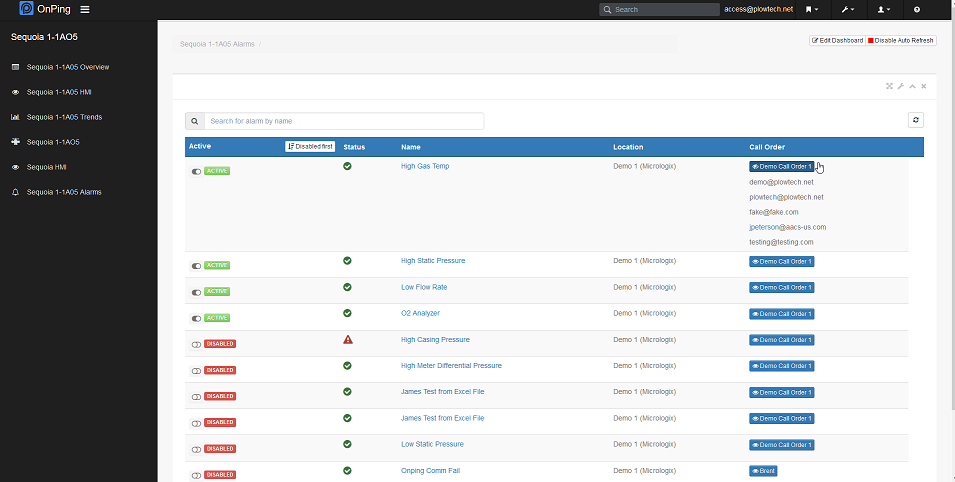The image size is (955, 482).
Task: Enable the High Casing Pressure alarm toggle
Action: coord(196,344)
